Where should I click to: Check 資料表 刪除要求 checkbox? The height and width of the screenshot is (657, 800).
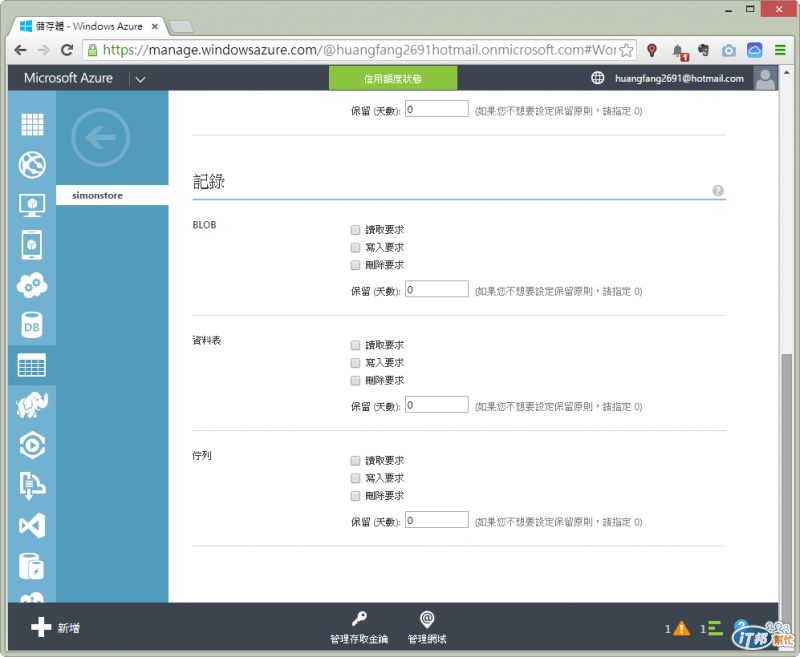click(x=356, y=380)
